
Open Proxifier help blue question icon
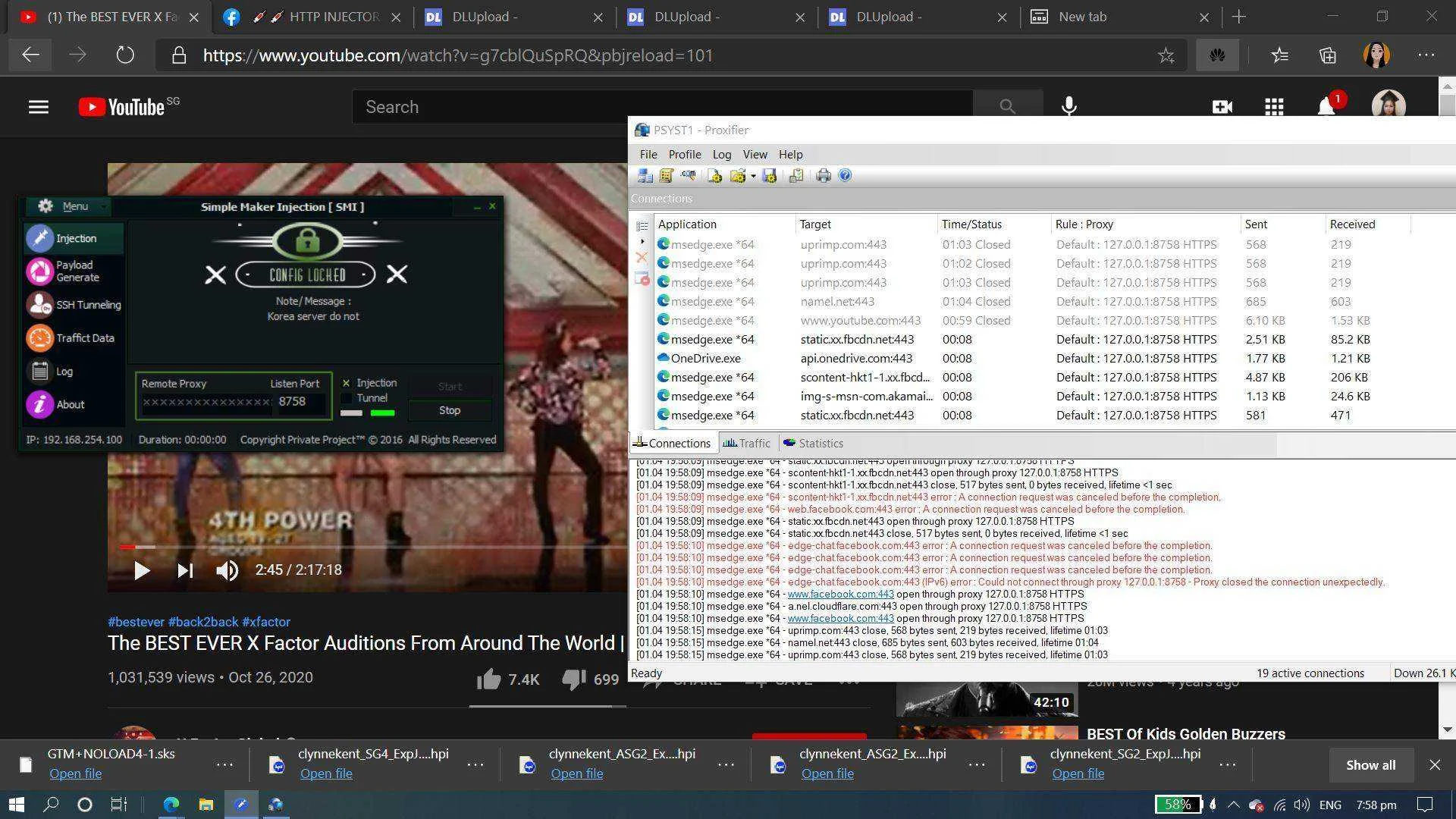pos(845,176)
